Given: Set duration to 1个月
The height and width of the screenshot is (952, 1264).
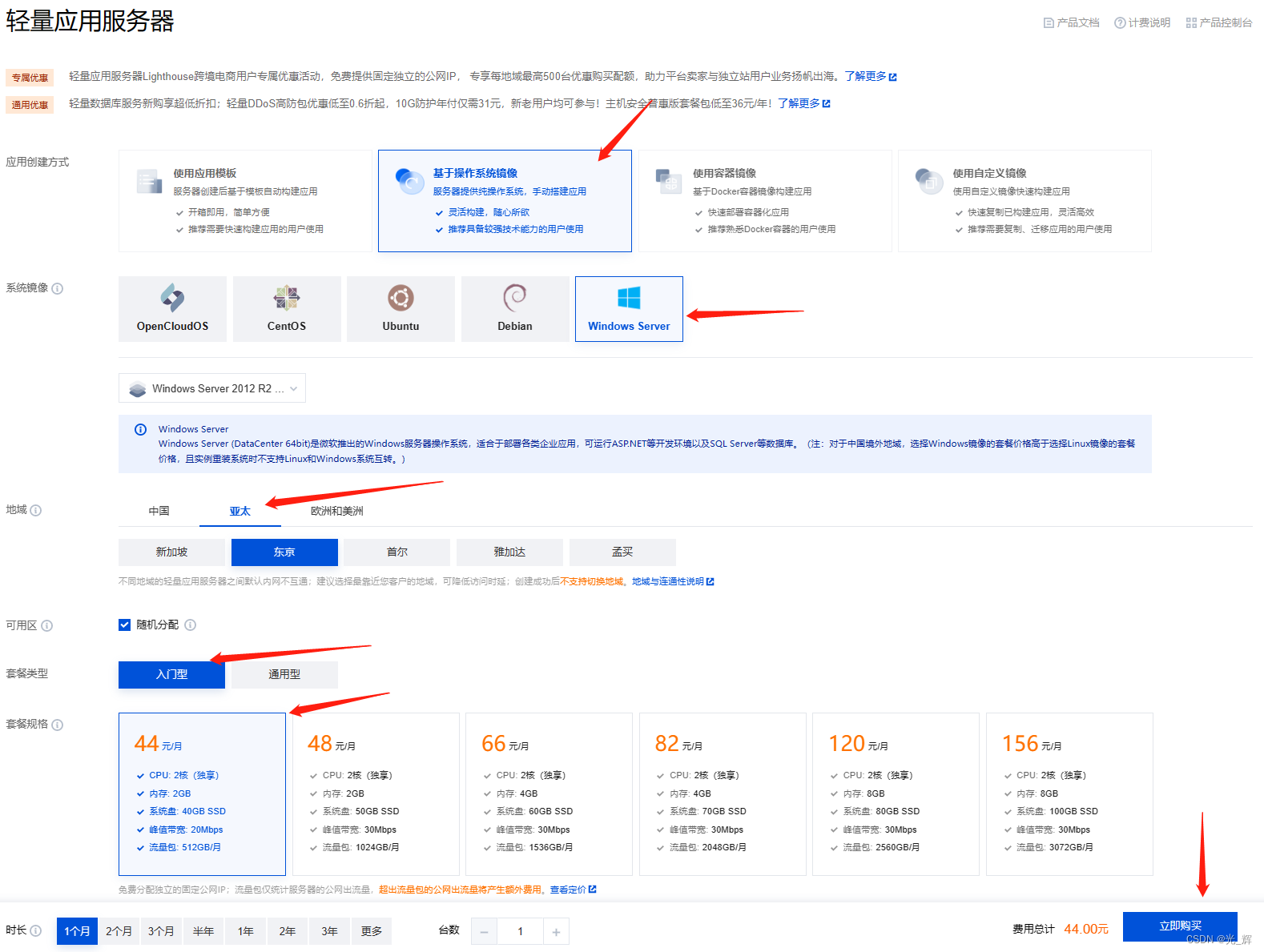Looking at the screenshot, I should point(77,931).
